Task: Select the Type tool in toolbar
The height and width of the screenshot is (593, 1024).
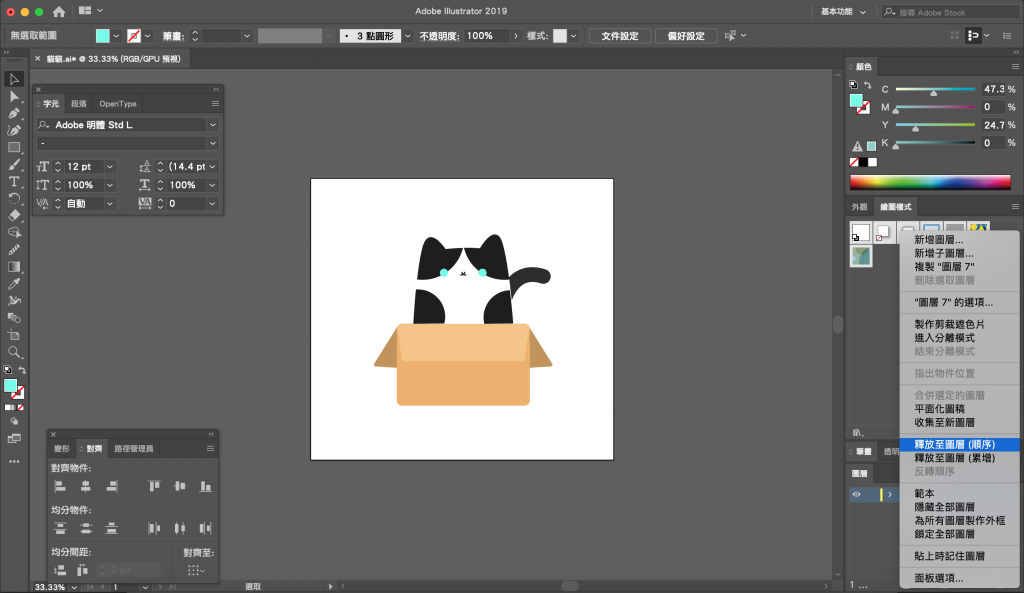Action: point(14,181)
